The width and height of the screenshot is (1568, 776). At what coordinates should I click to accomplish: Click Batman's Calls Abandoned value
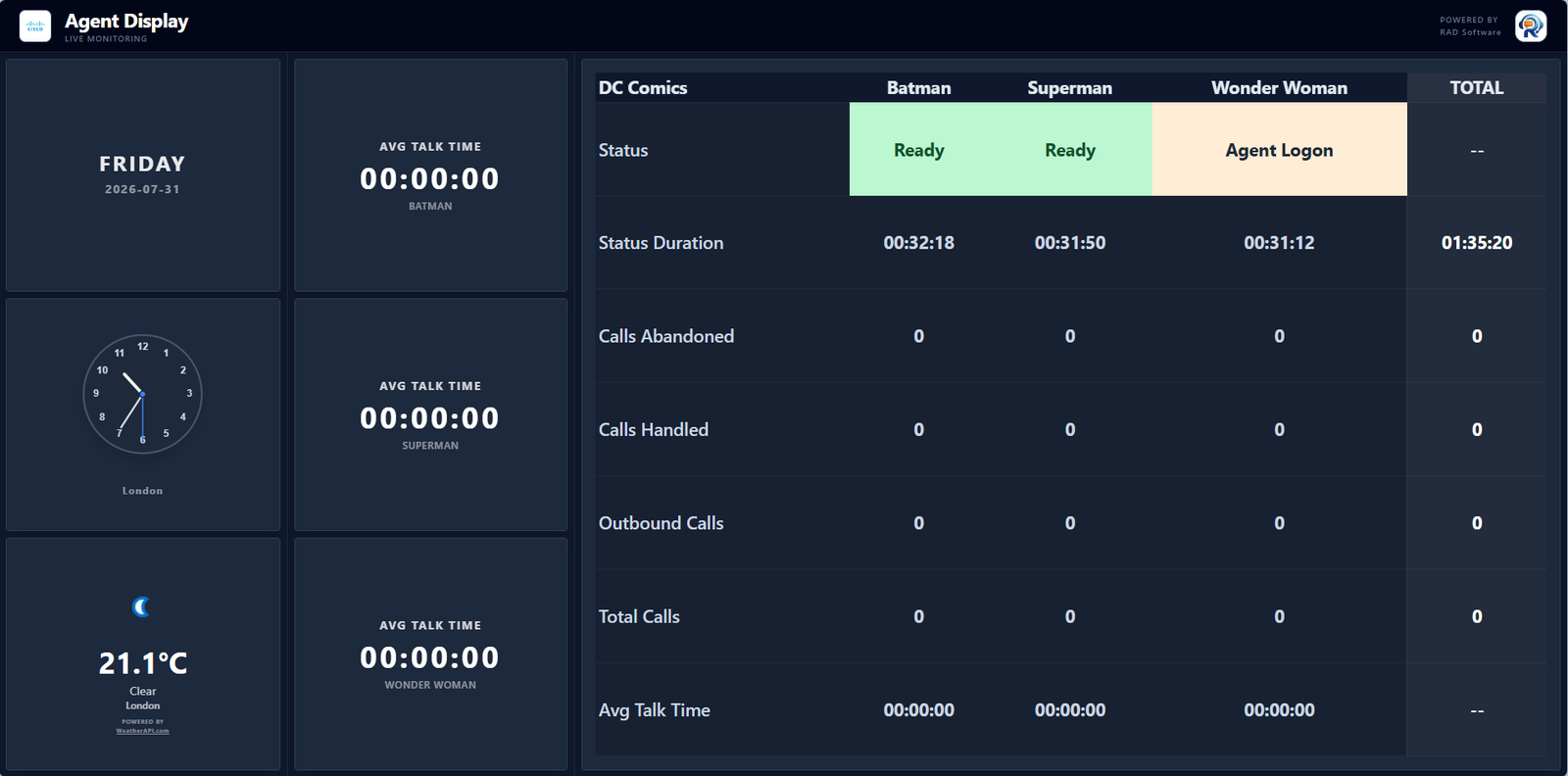tap(919, 336)
